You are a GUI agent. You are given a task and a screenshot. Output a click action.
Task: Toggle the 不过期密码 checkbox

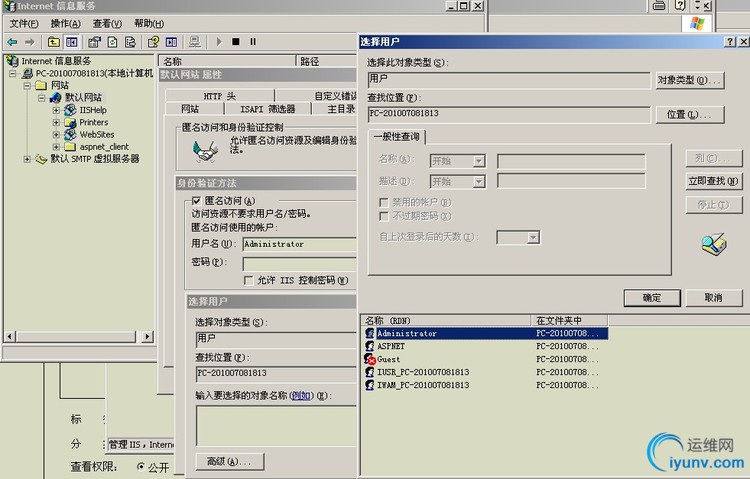coord(384,216)
